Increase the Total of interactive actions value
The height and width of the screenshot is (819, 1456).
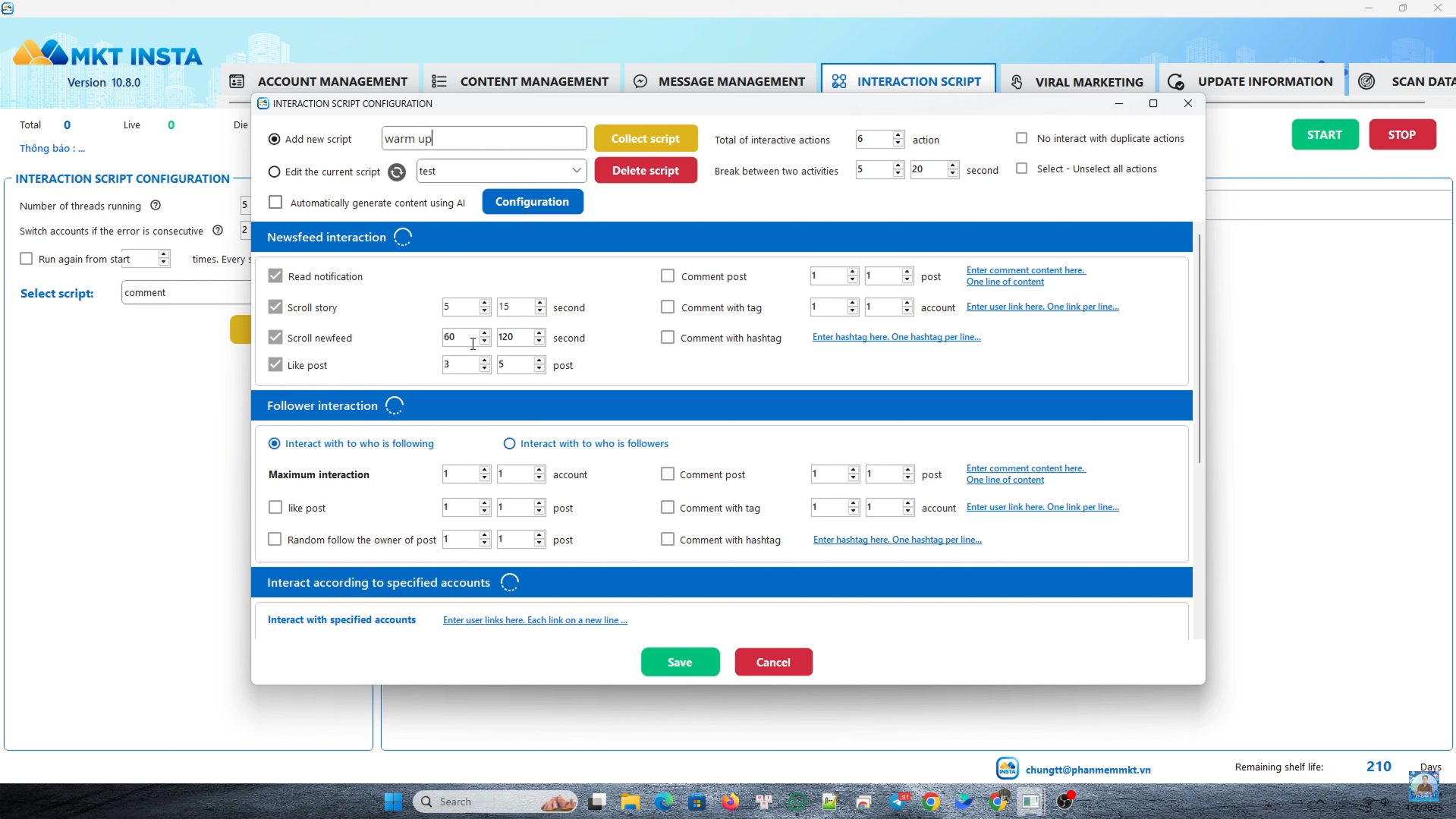pyautogui.click(x=898, y=135)
